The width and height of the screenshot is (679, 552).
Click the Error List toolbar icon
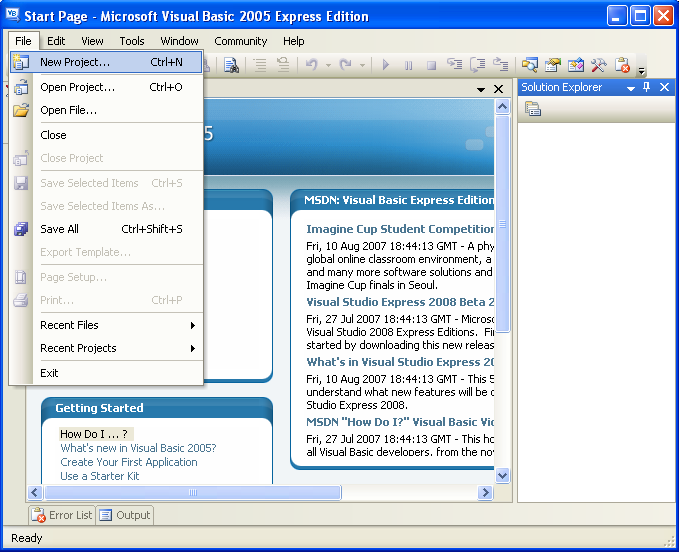point(622,65)
